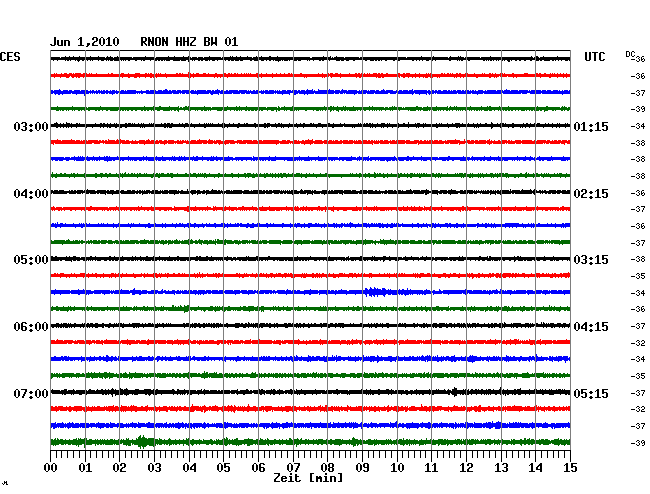Click the 03:00 local time label
Image resolution: width=650 pixels, height=494 pixels.
point(31,126)
